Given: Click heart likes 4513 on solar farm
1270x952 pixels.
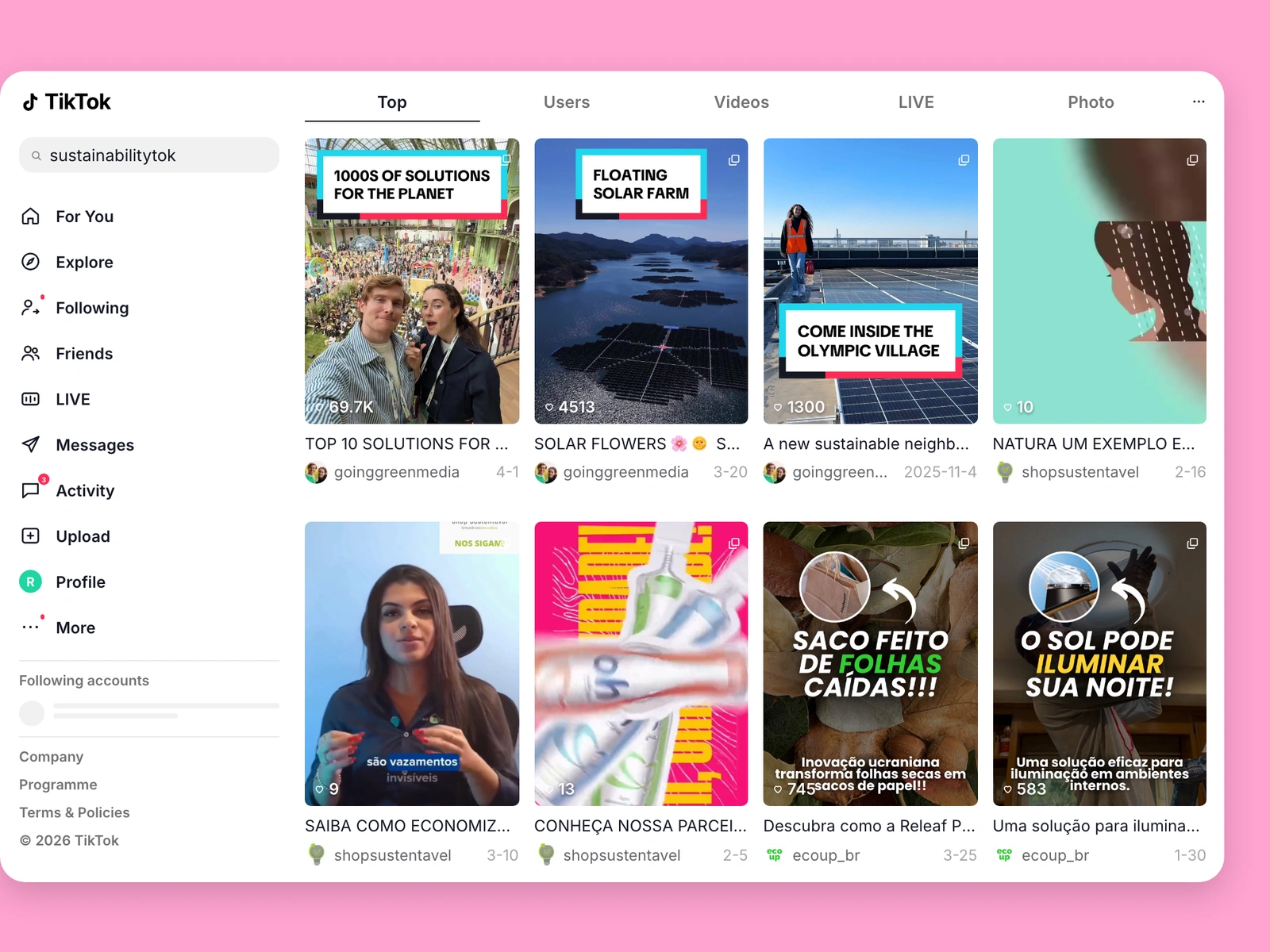Looking at the screenshot, I should 569,407.
